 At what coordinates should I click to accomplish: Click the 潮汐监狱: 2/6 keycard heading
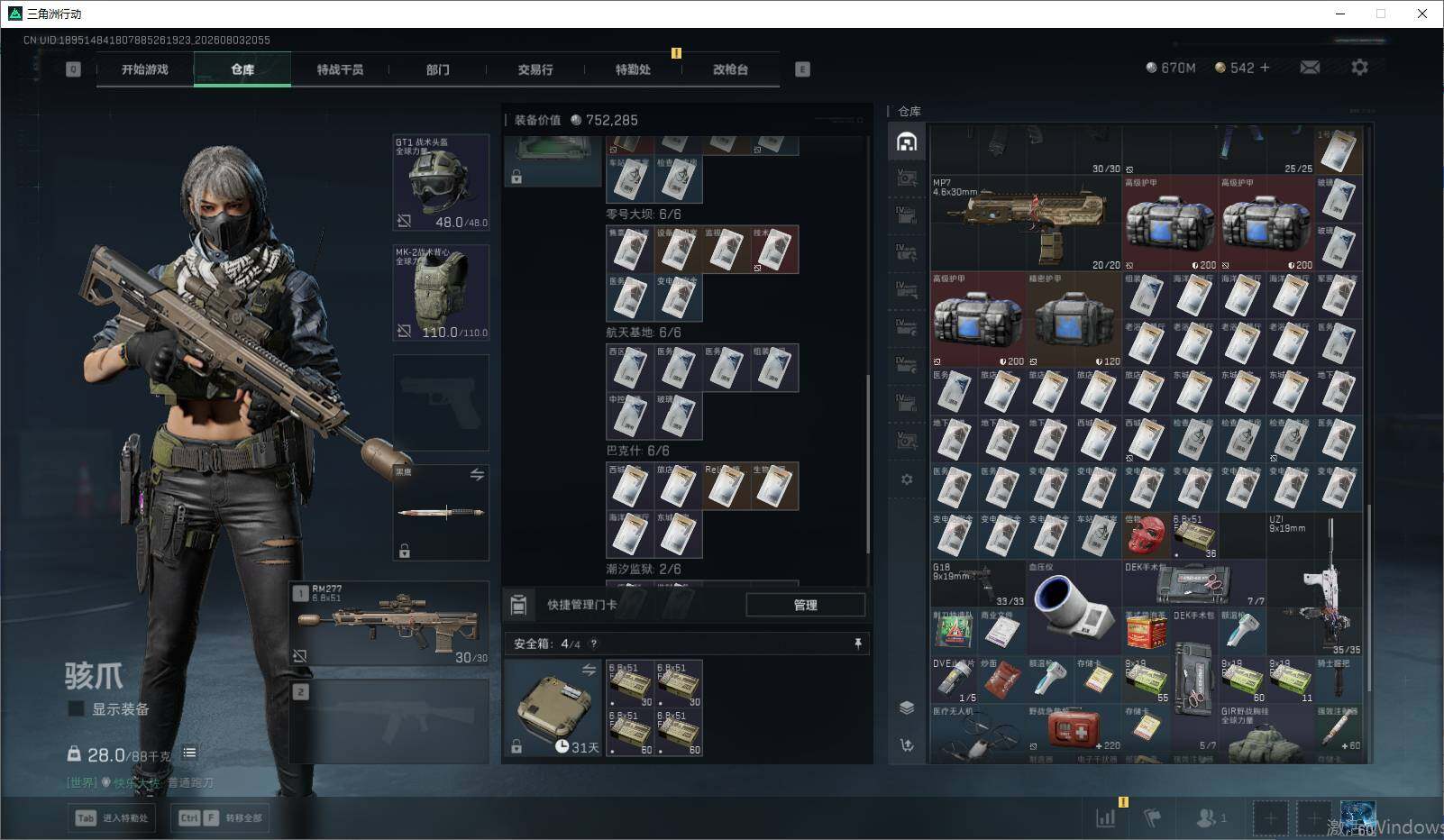pyautogui.click(x=644, y=569)
